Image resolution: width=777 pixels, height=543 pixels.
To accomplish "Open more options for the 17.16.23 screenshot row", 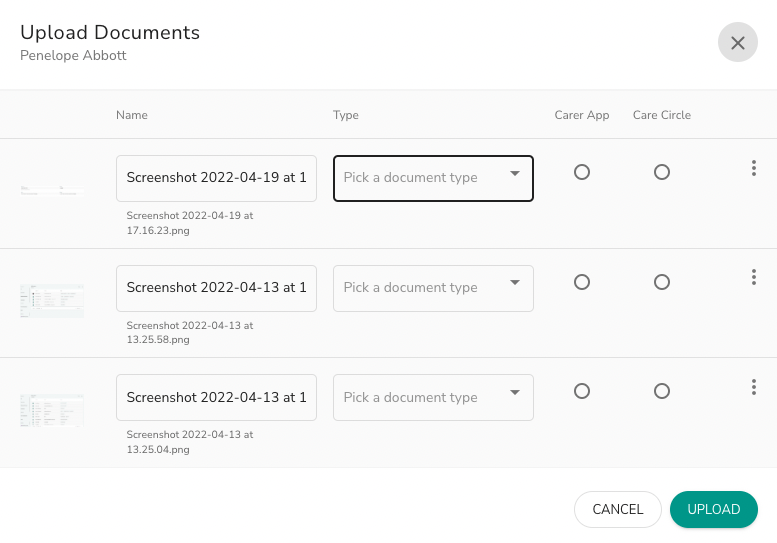I will (x=754, y=168).
